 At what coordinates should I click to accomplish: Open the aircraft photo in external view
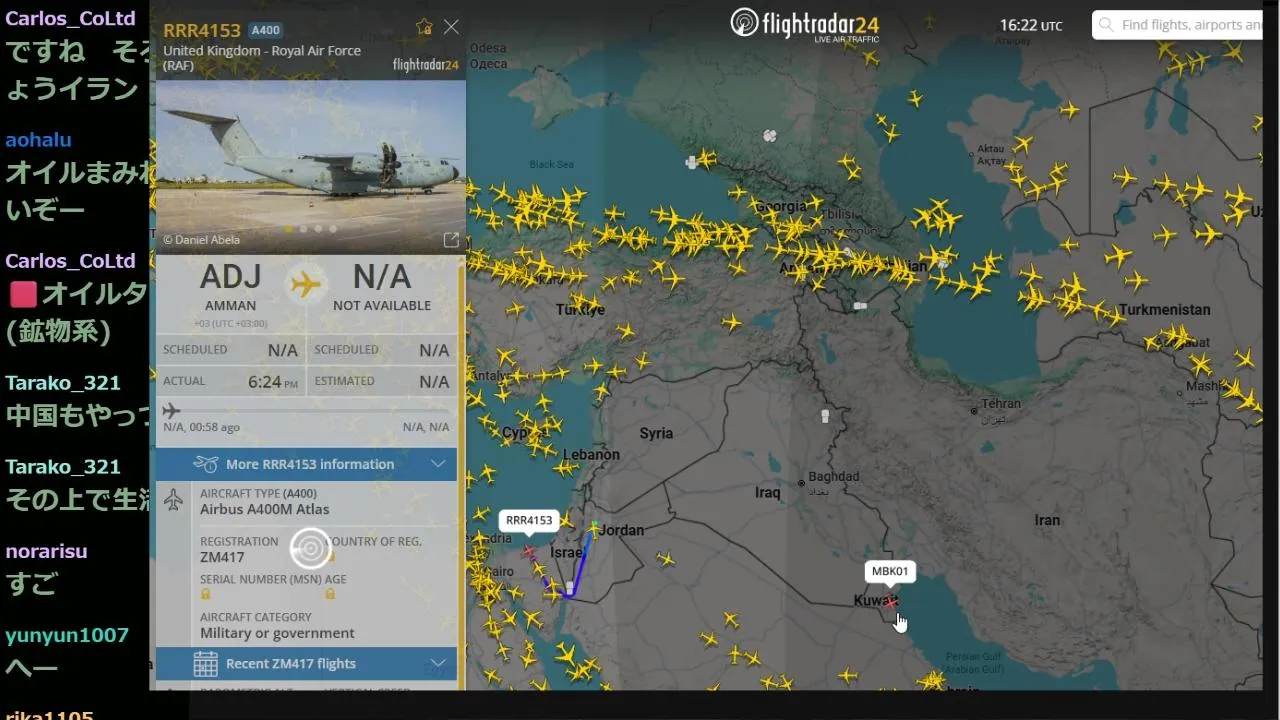pyautogui.click(x=451, y=240)
